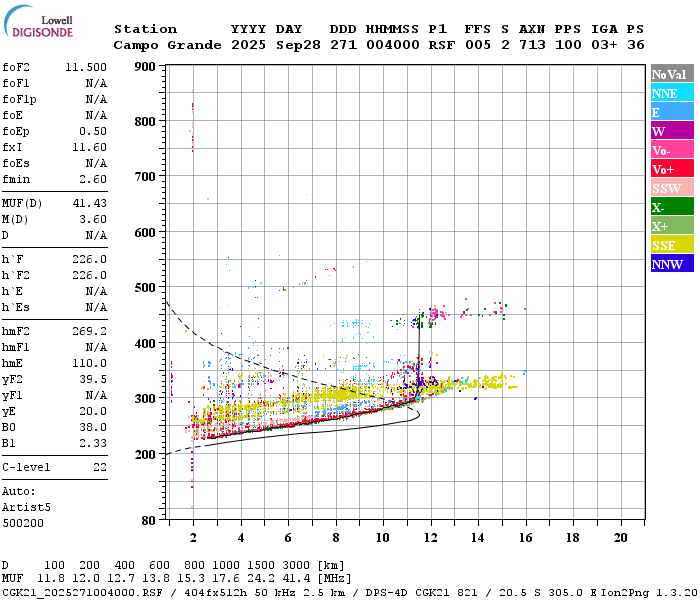The image size is (700, 600).
Task: Click the SSW salmon legend swatch
Action: 672,188
